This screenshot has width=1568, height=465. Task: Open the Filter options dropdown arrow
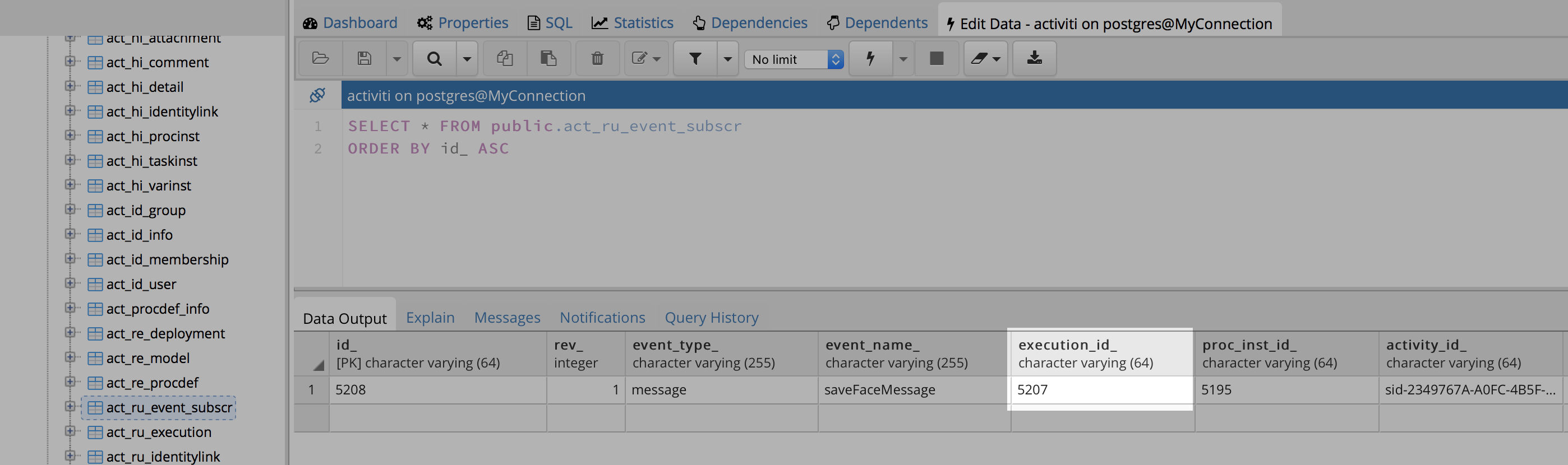727,58
